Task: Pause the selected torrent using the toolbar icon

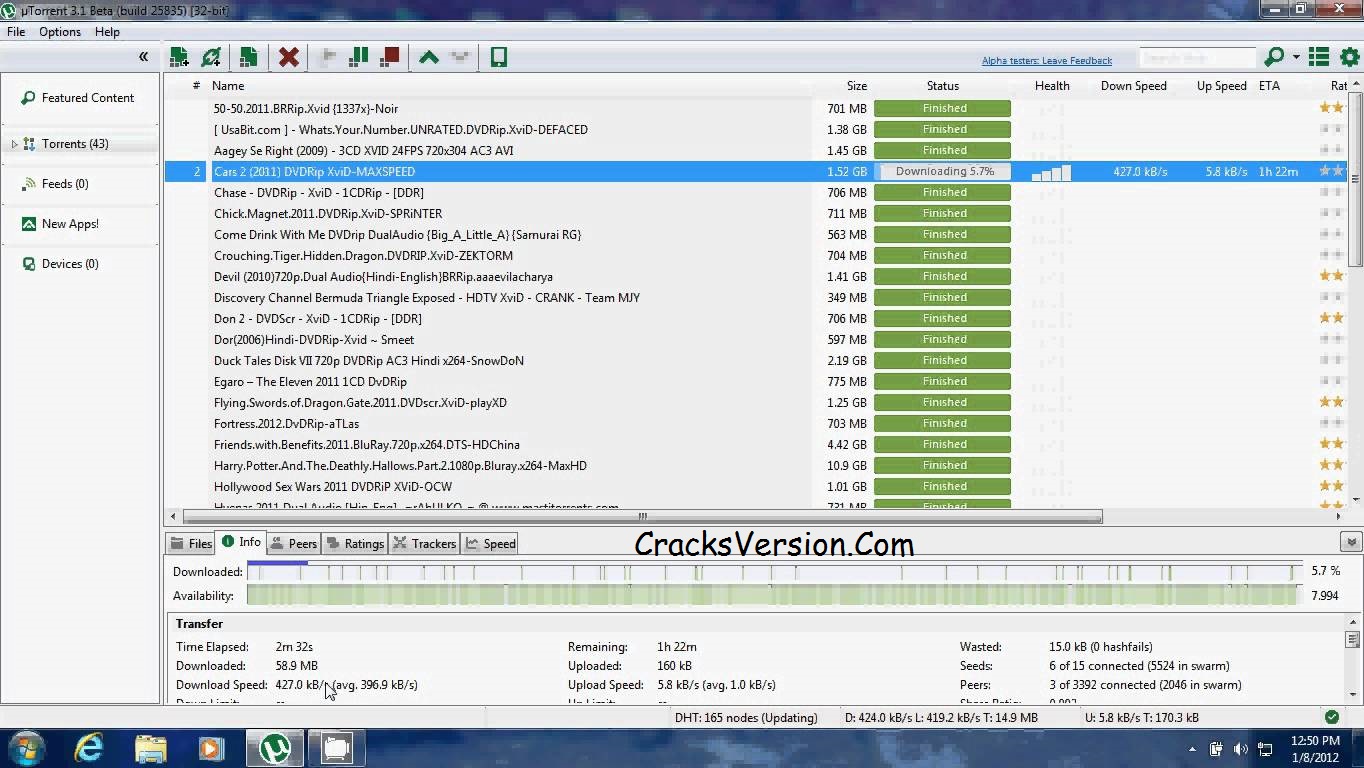Action: (358, 57)
